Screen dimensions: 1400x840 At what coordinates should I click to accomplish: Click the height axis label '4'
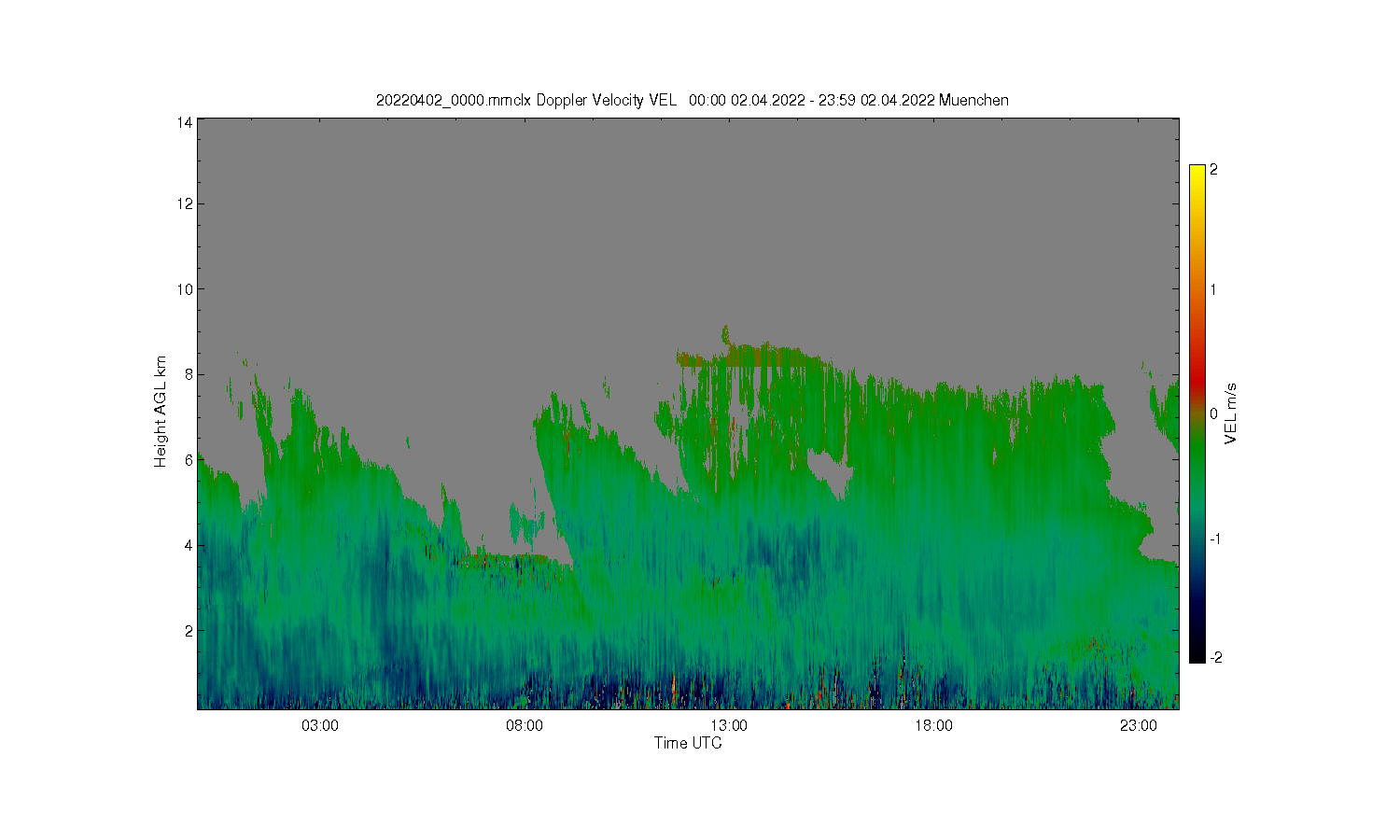point(189,545)
